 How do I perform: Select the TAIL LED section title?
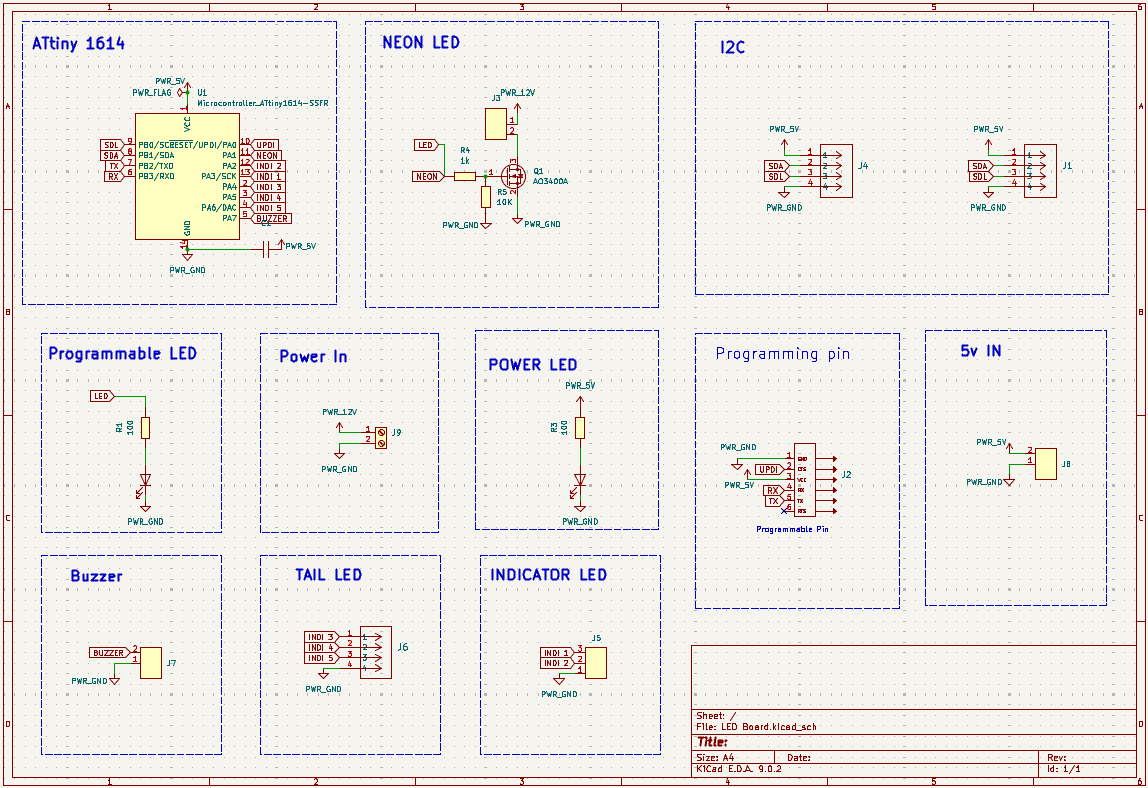[329, 575]
